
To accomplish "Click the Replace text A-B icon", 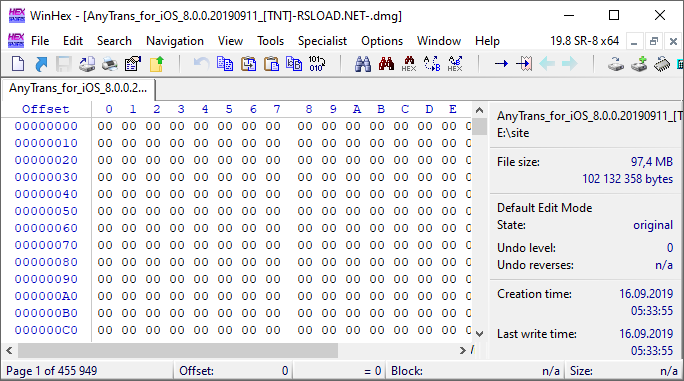I will [432, 64].
